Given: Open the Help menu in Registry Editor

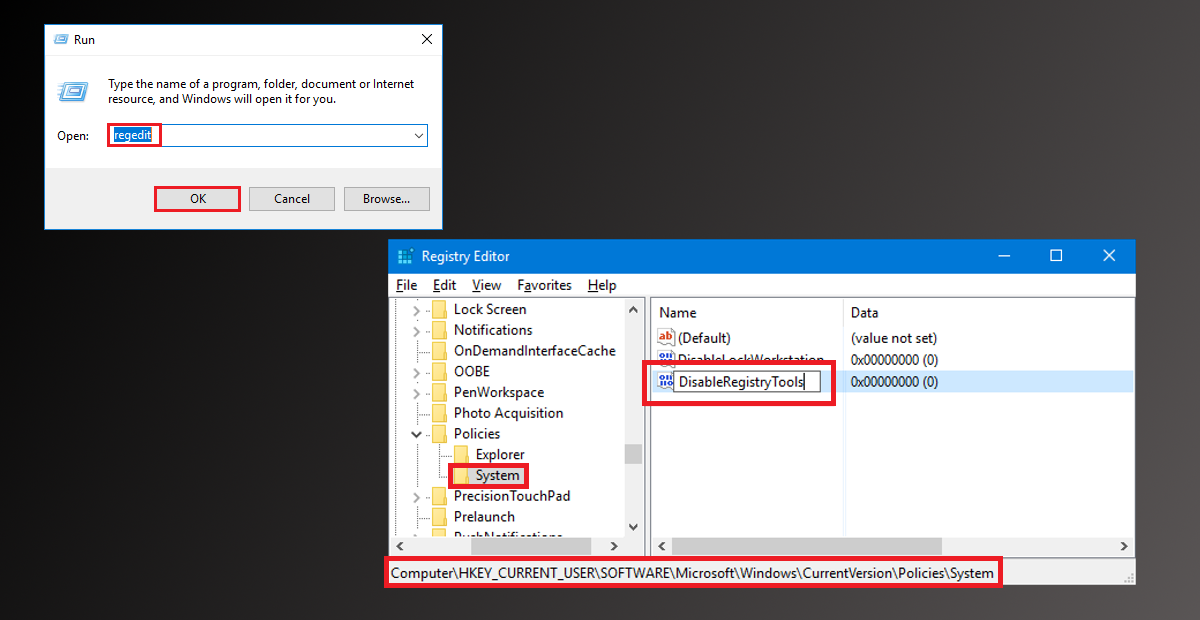Looking at the screenshot, I should tap(602, 285).
